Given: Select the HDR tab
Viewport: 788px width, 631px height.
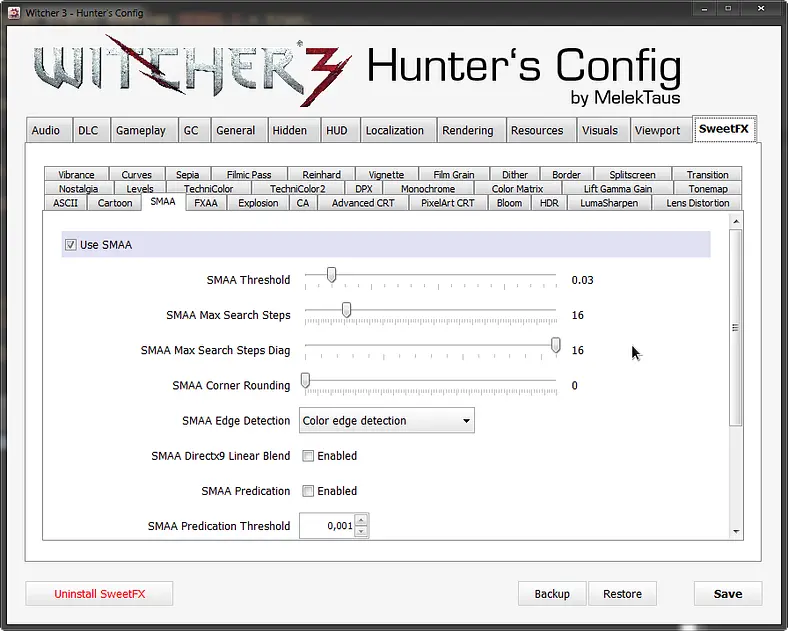Looking at the screenshot, I should coord(549,202).
